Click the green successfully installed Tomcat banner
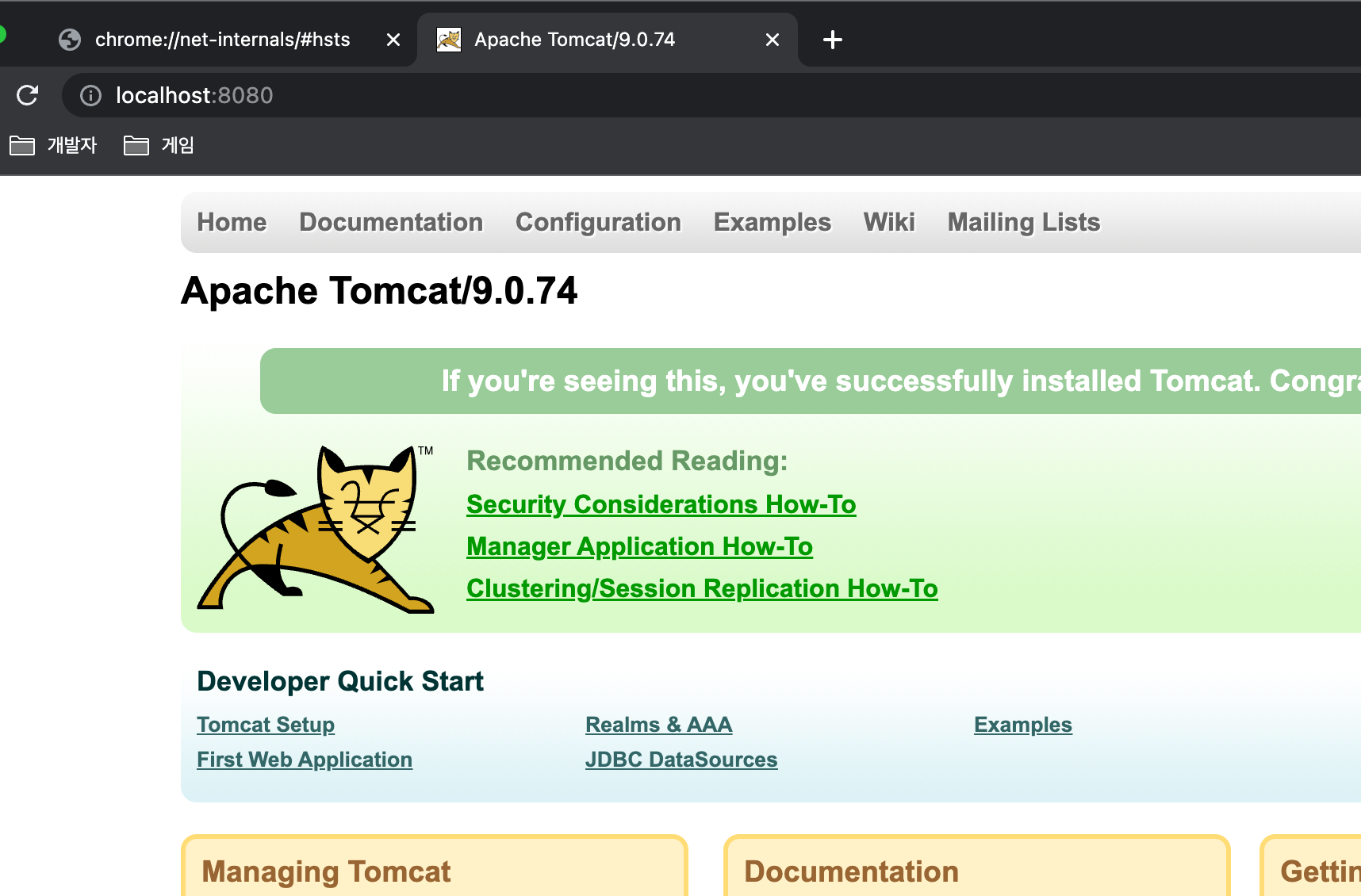1361x896 pixels. (x=811, y=381)
